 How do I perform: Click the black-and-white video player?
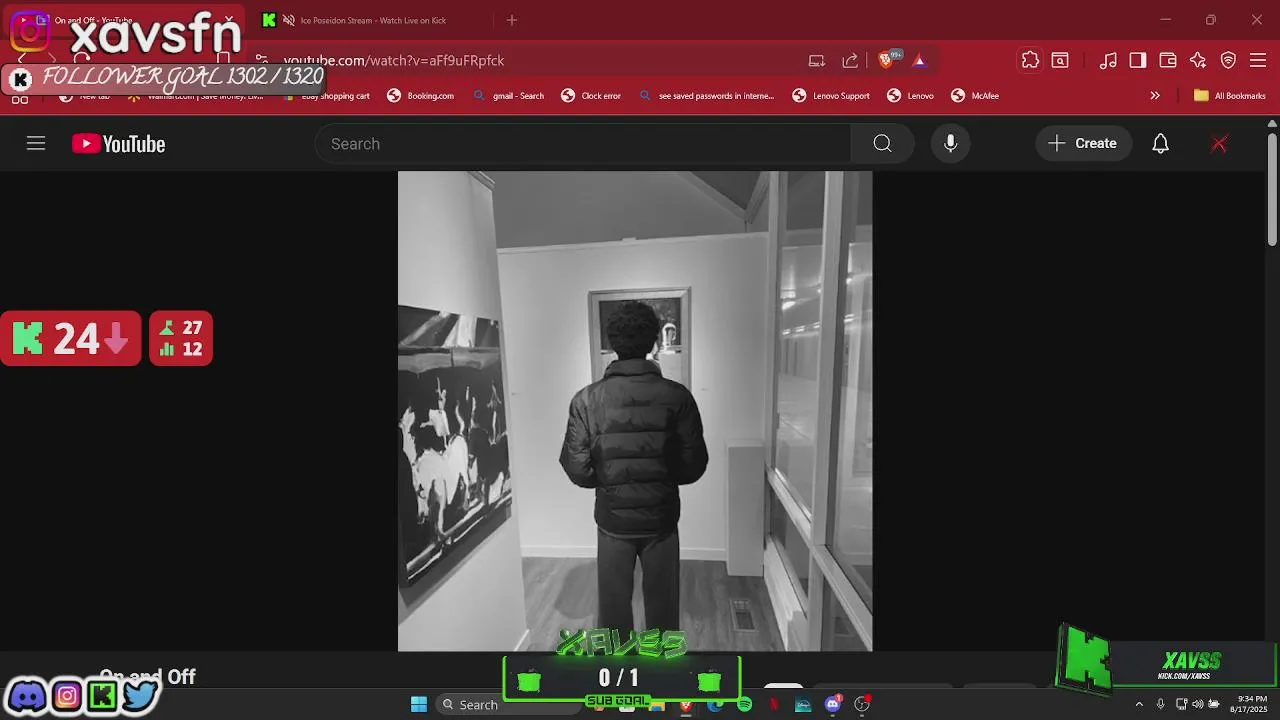635,411
